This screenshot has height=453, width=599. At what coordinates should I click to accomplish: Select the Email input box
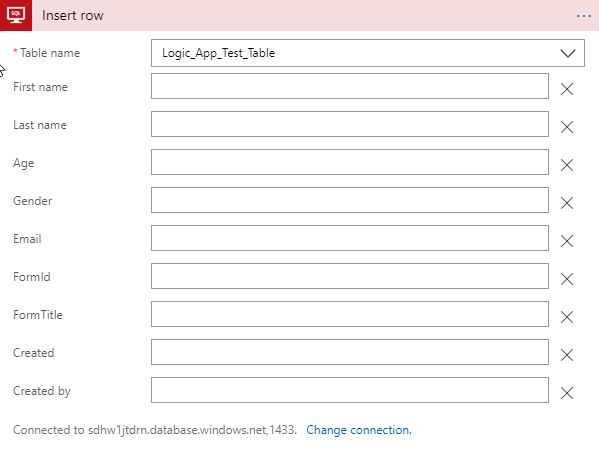[350, 238]
